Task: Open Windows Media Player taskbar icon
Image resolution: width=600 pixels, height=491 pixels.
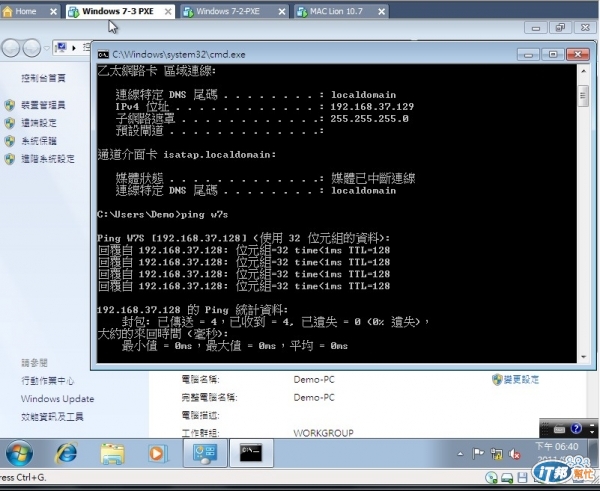Action: [157, 454]
